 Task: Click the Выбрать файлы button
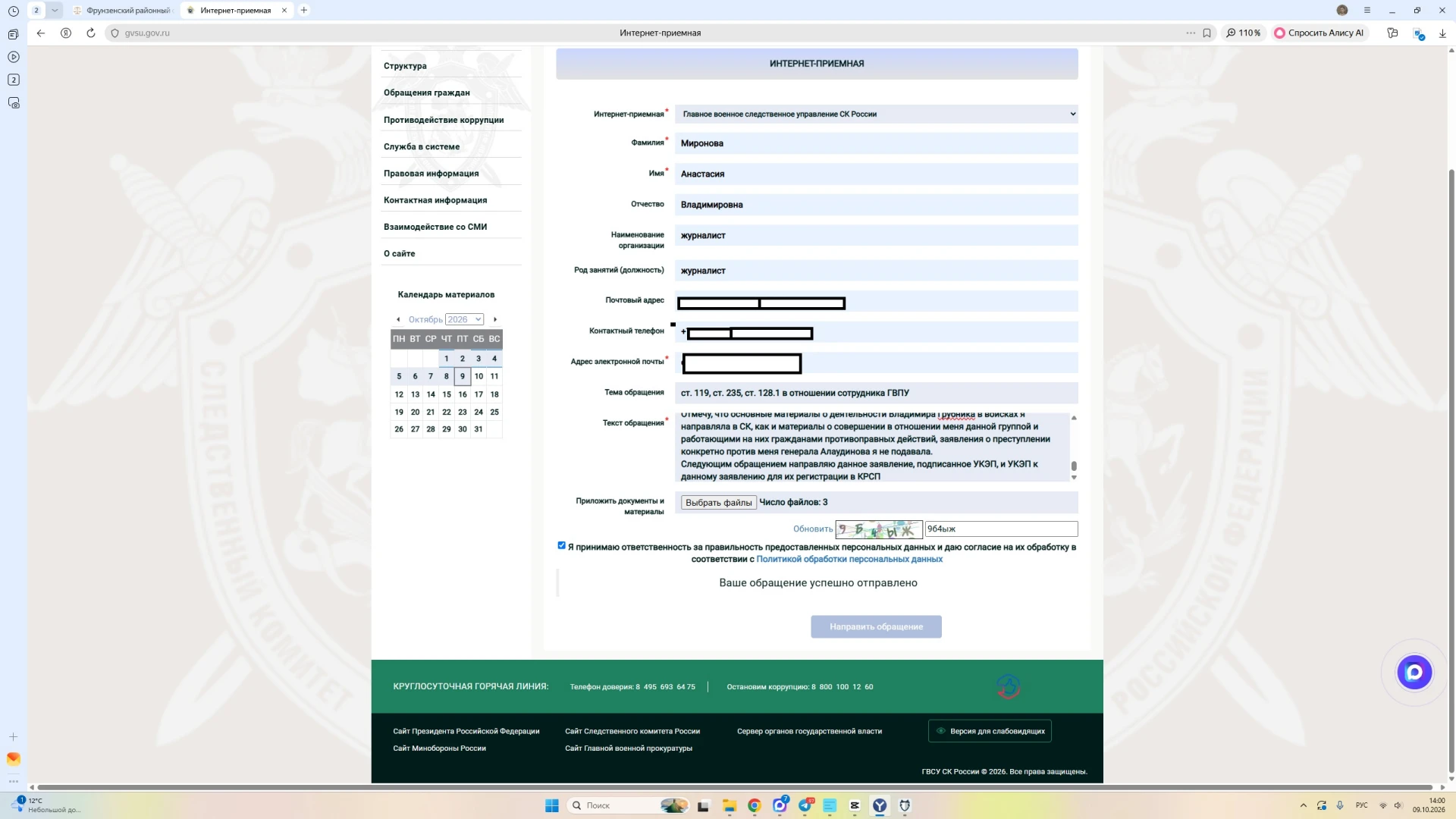(x=718, y=503)
